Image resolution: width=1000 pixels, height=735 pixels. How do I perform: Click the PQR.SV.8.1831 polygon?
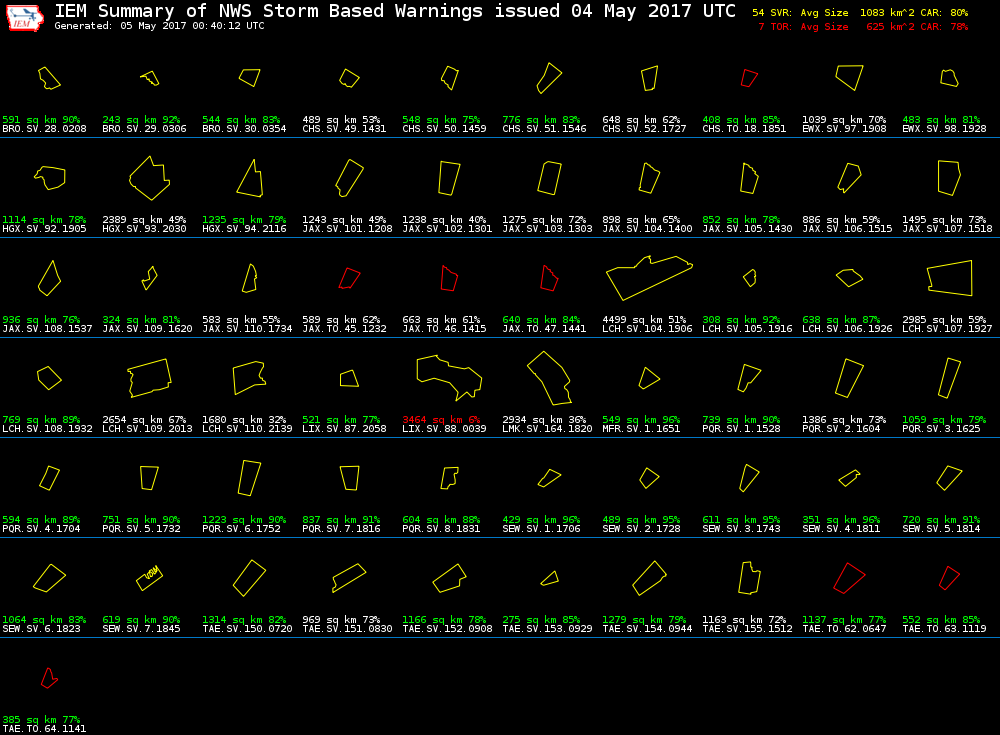(450, 478)
